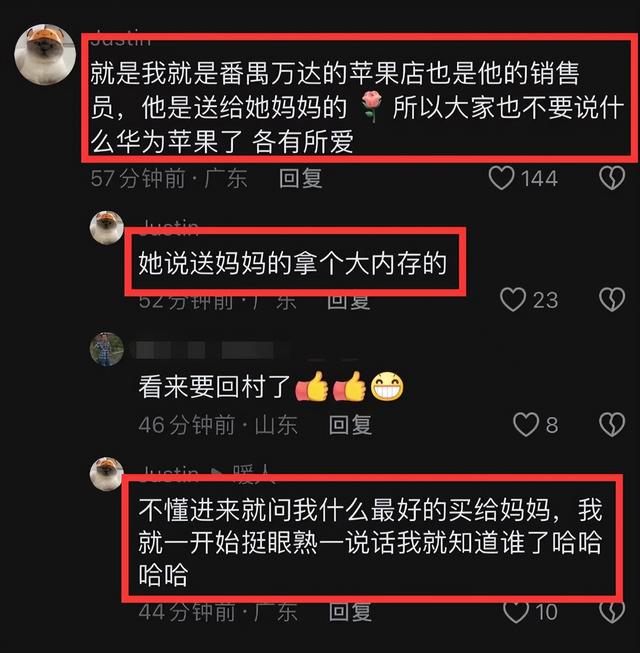The width and height of the screenshot is (640, 653).
Task: Open avatar of the 山东 commenter
Action: [x=107, y=349]
